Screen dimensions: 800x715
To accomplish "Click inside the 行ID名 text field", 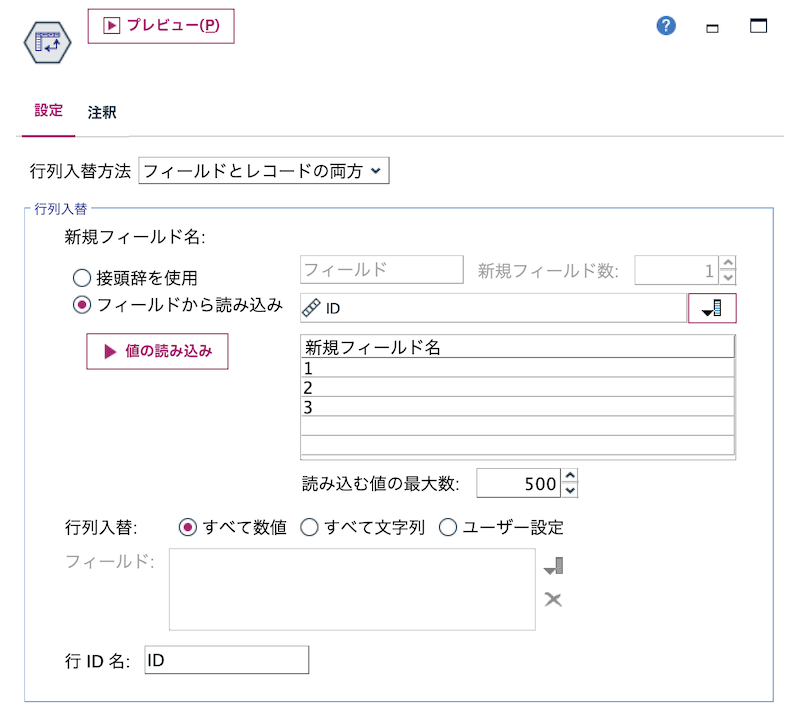I will pos(225,660).
